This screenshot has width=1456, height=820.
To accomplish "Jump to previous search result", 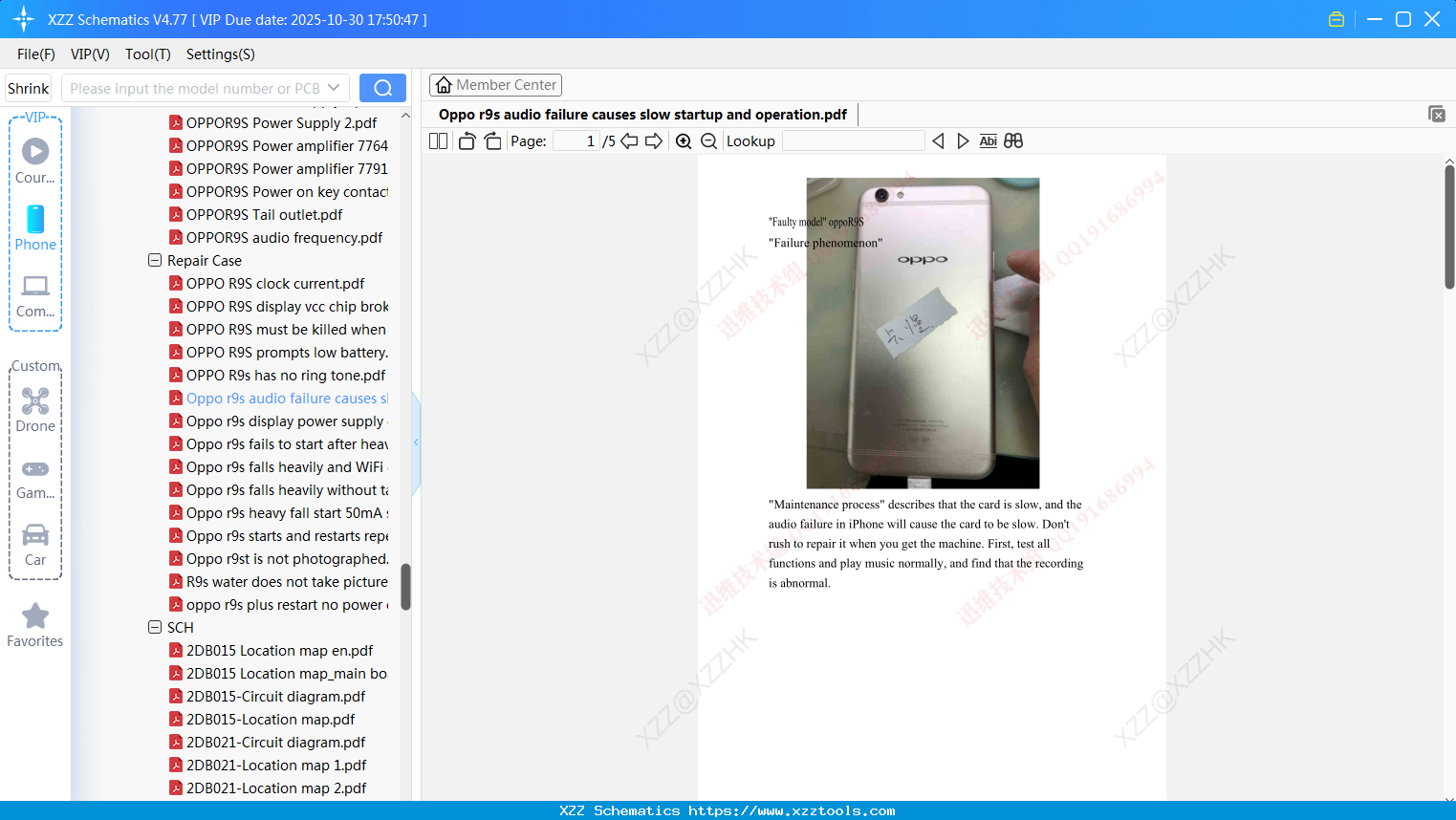I will pyautogui.click(x=938, y=140).
